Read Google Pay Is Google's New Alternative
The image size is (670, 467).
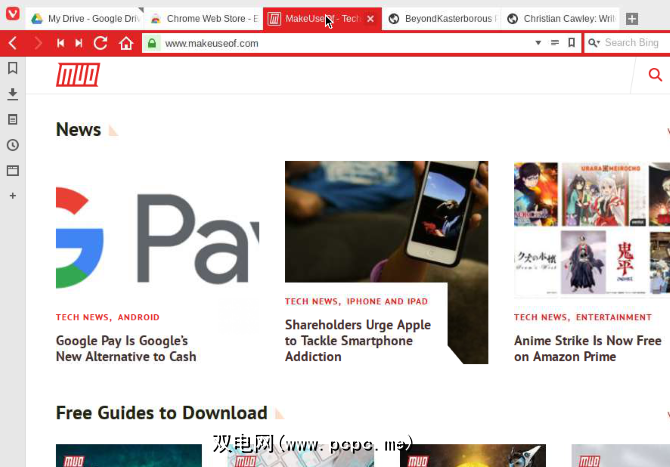click(x=126, y=349)
